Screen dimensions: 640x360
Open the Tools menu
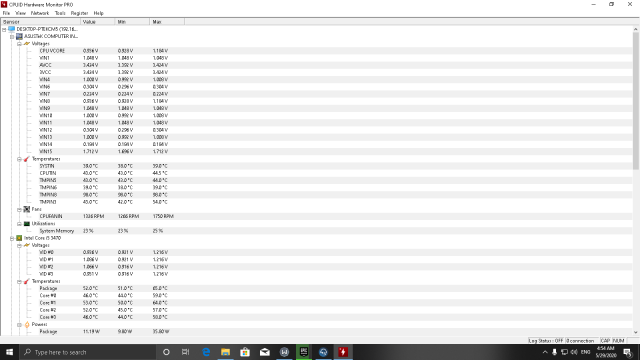(60, 13)
